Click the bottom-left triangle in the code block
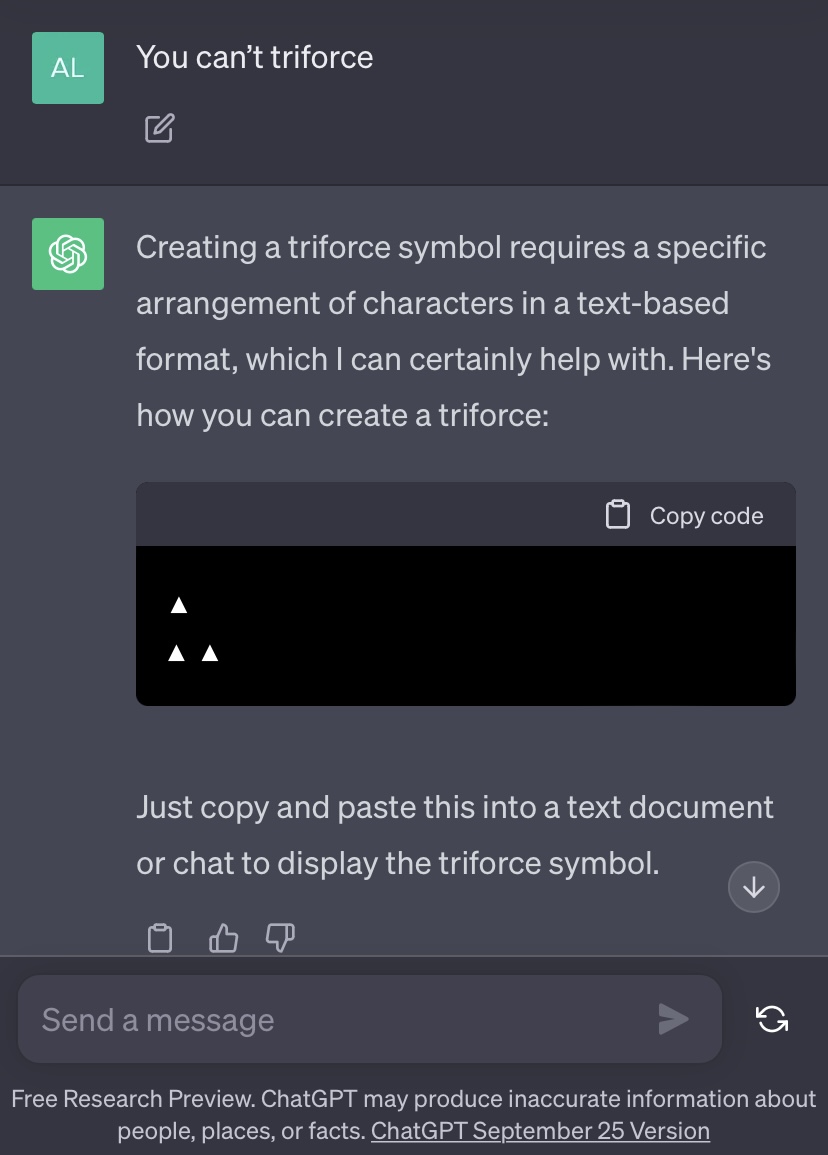Image resolution: width=828 pixels, height=1155 pixels. (177, 654)
